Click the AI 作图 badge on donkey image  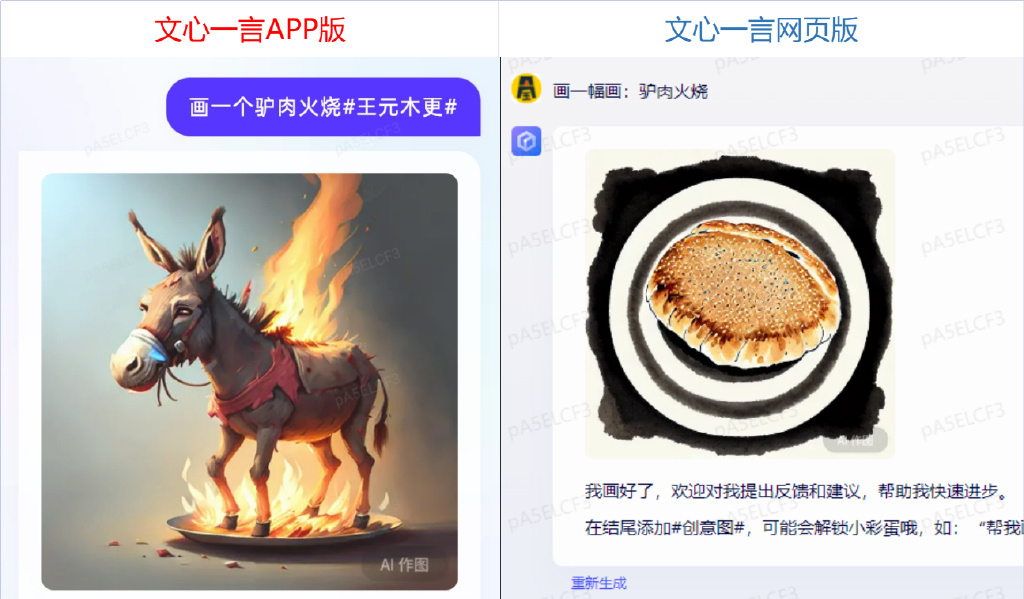404,564
